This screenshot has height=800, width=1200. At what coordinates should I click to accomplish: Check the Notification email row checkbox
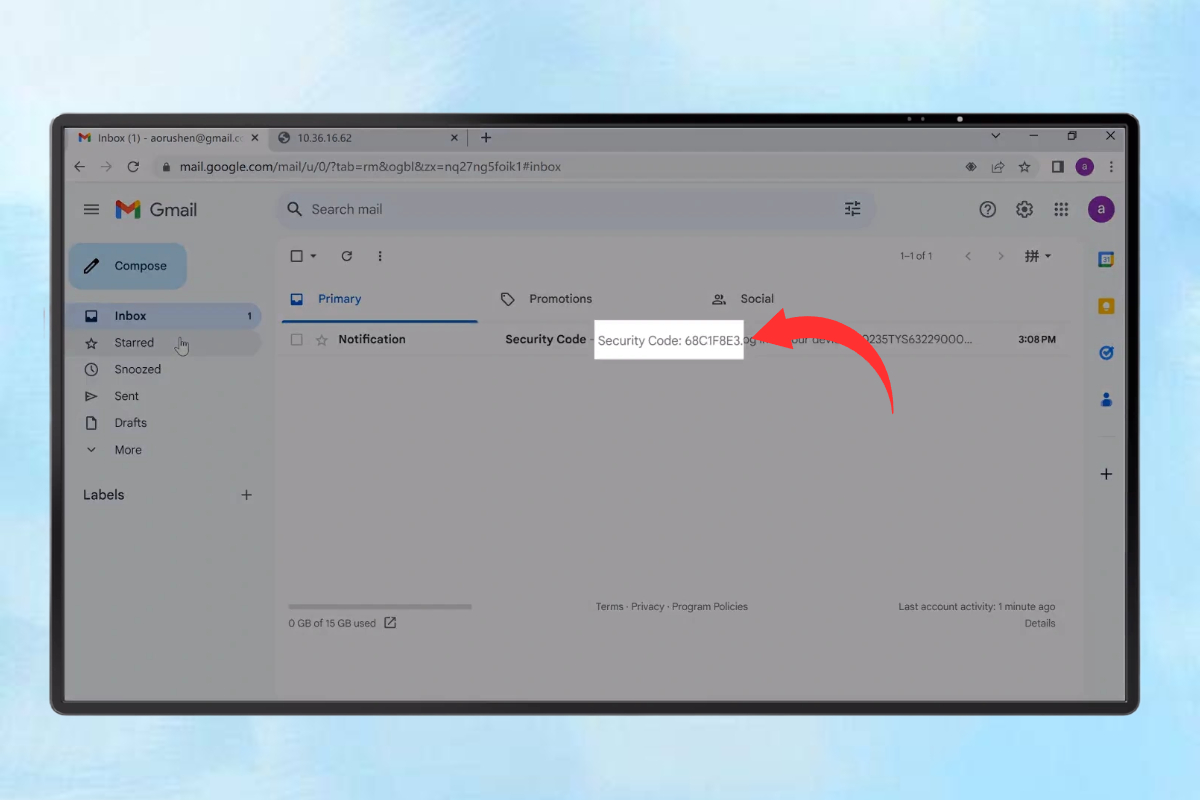click(296, 340)
